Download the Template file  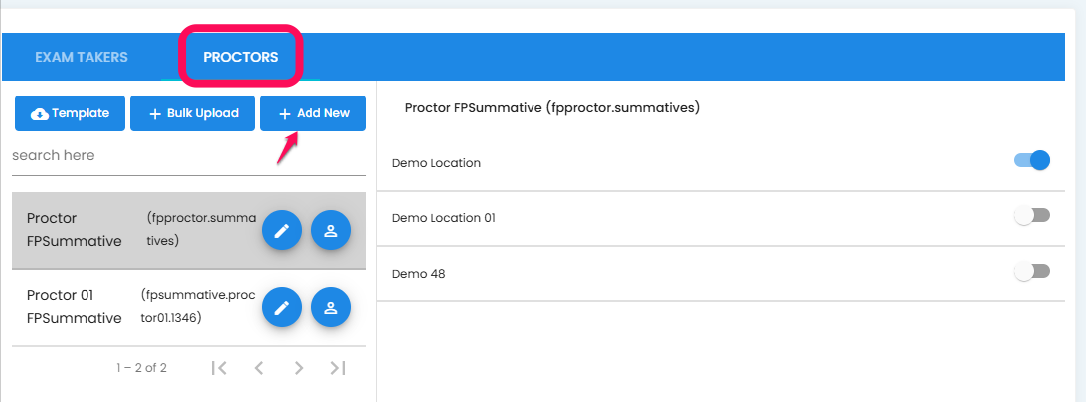(x=69, y=113)
